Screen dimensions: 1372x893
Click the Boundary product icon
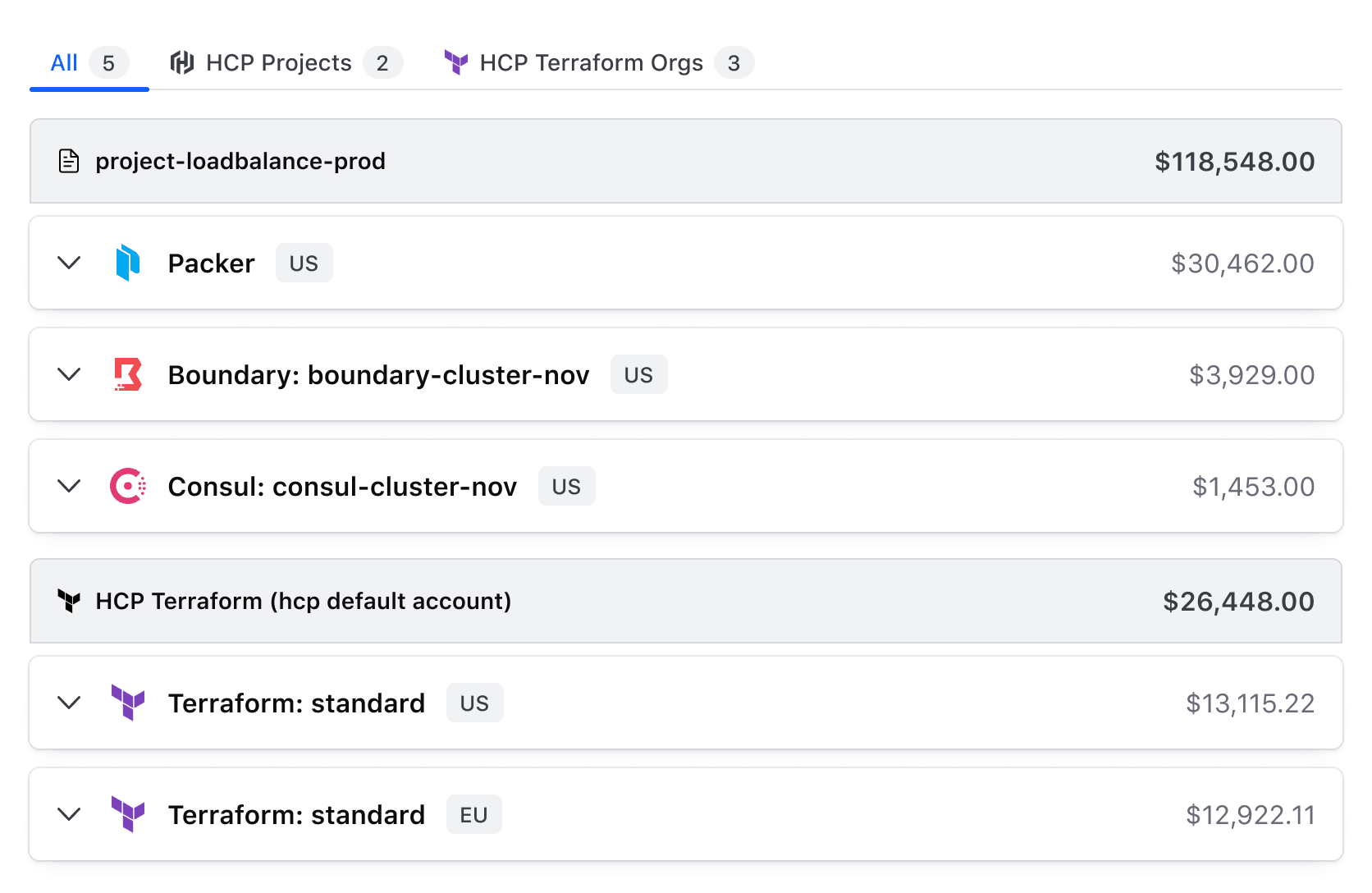click(x=127, y=374)
